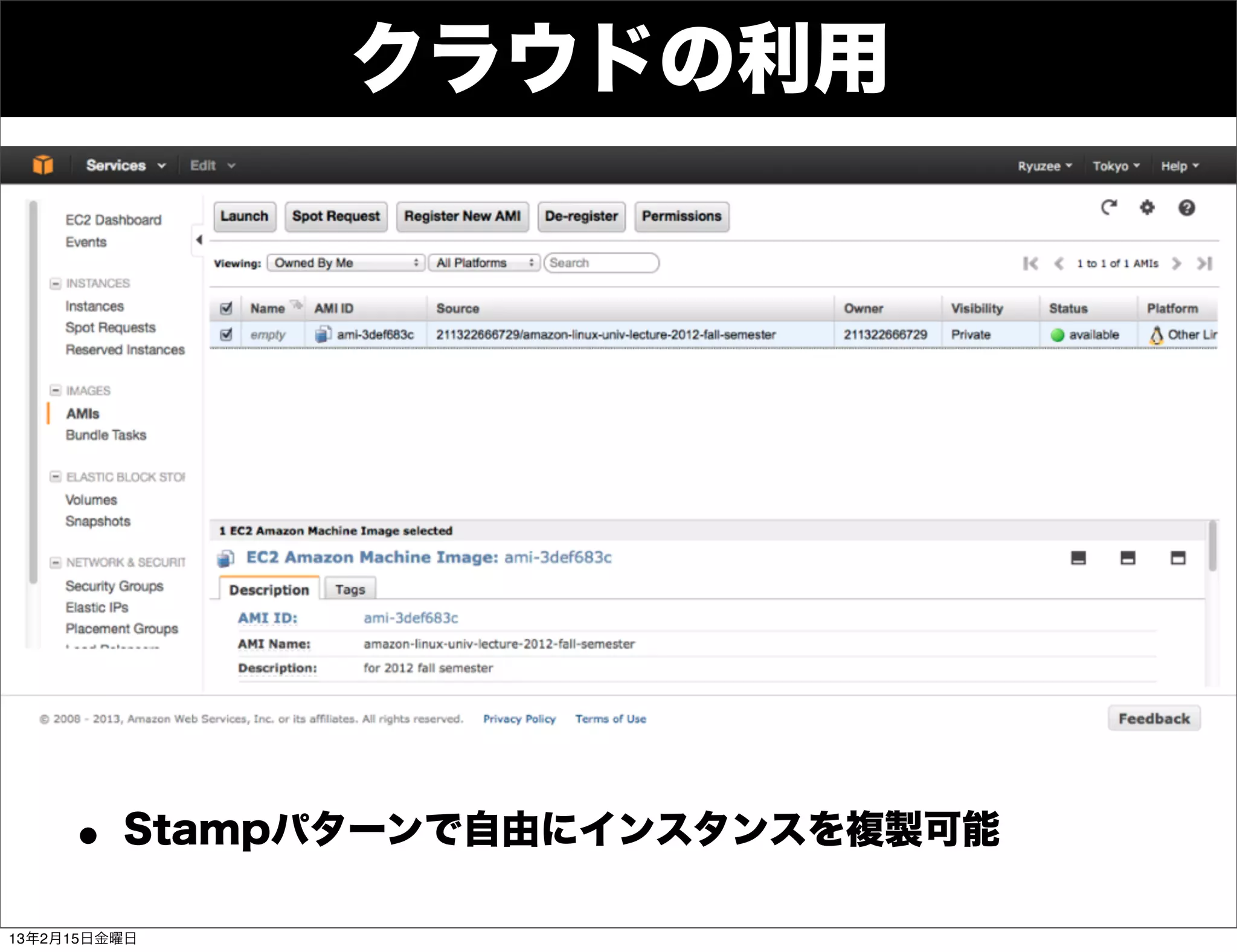Collapse the IMAGES sidebar section
Viewport: 1237px width, 952px height.
point(56,390)
